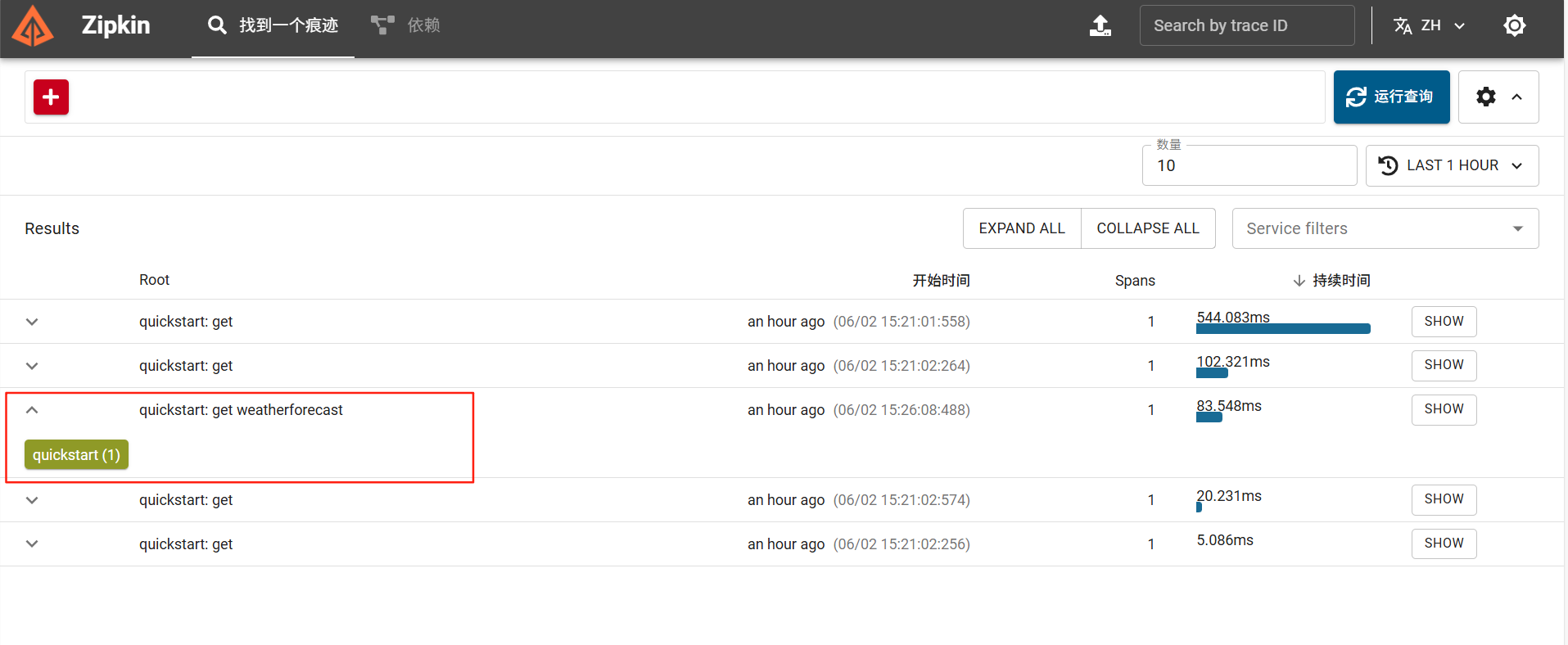This screenshot has width=1568, height=645.
Task: Click SHOW for the 102.321ms trace
Action: pos(1444,365)
